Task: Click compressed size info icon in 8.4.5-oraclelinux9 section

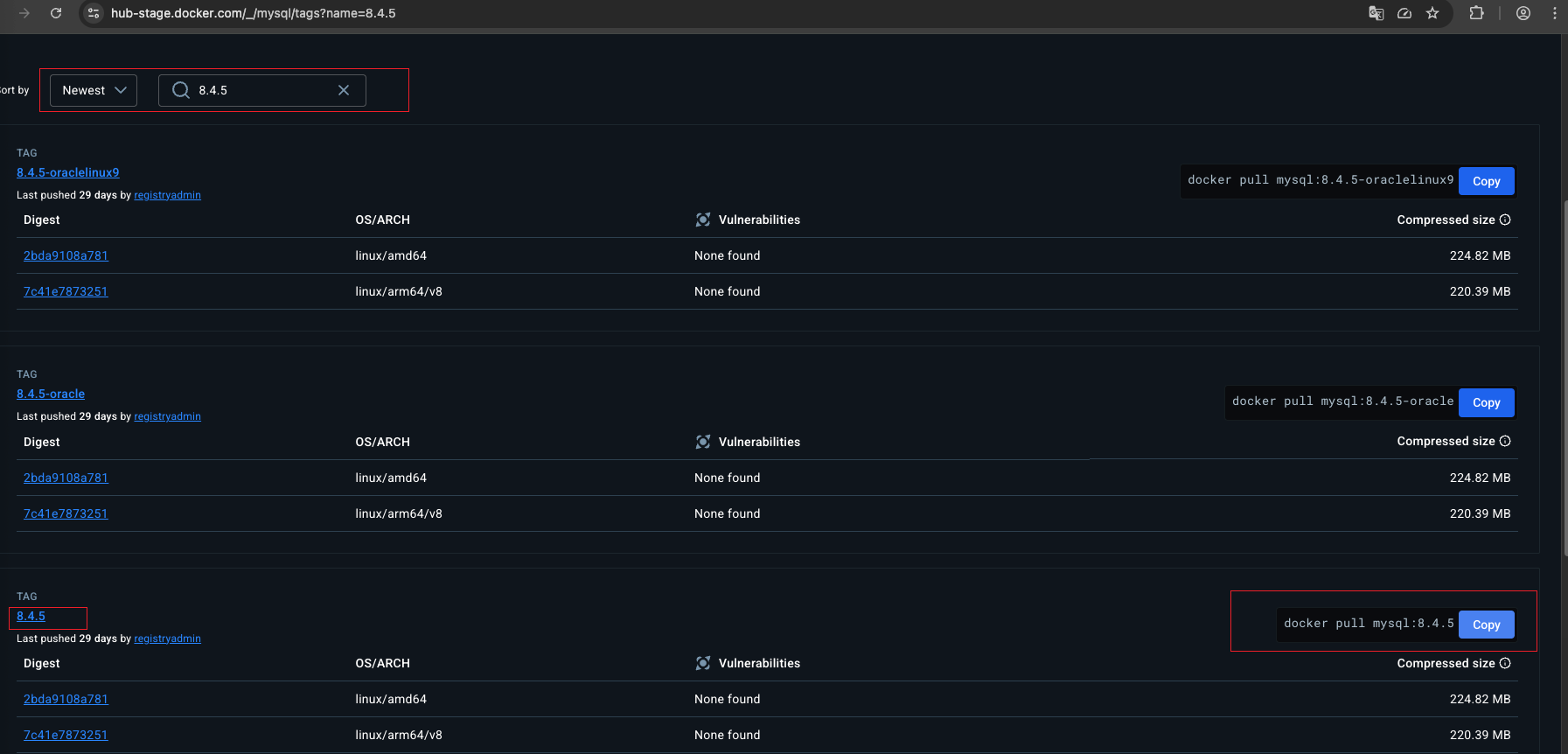Action: click(1505, 220)
